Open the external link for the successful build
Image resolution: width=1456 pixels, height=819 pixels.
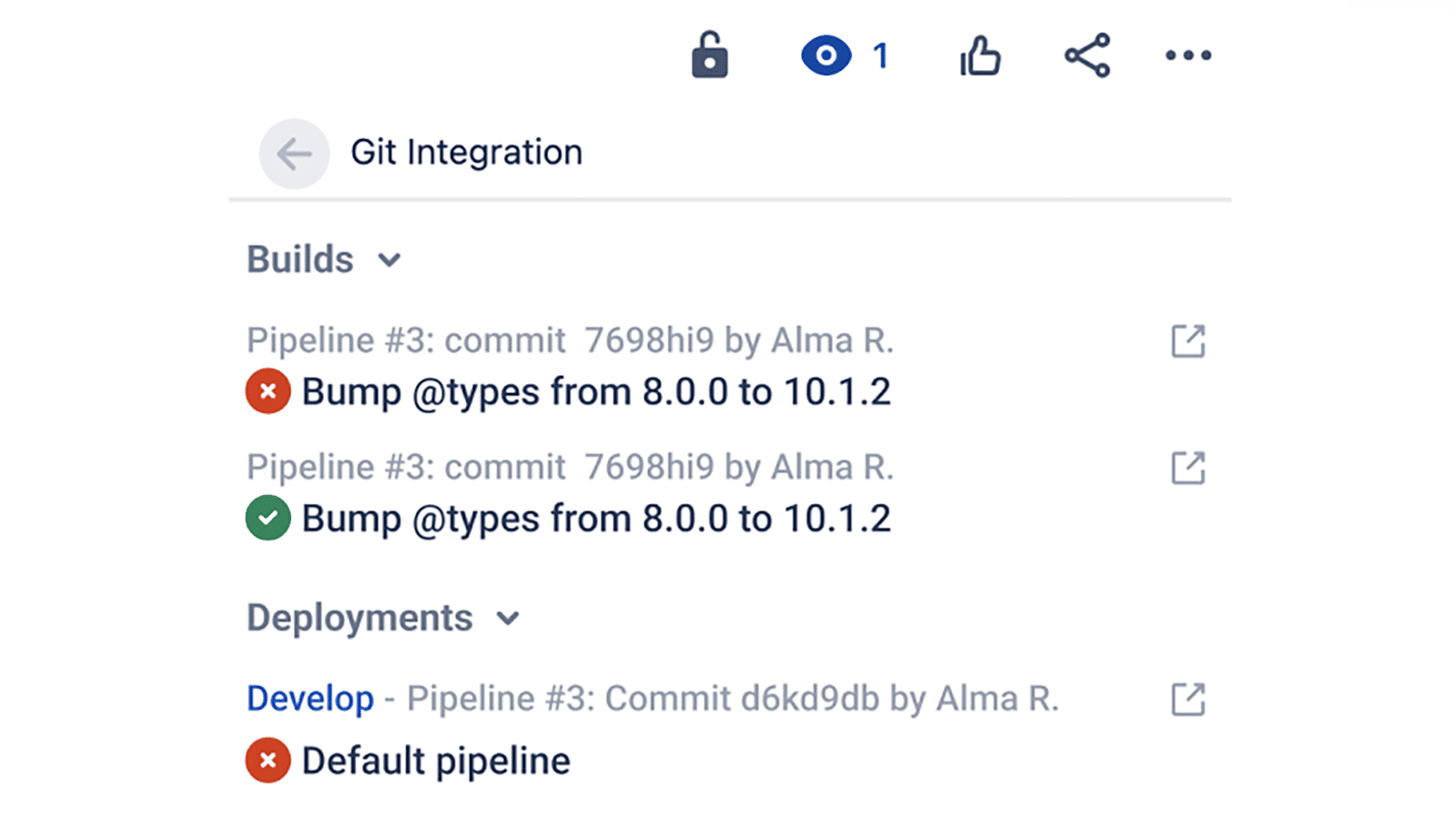point(1188,468)
